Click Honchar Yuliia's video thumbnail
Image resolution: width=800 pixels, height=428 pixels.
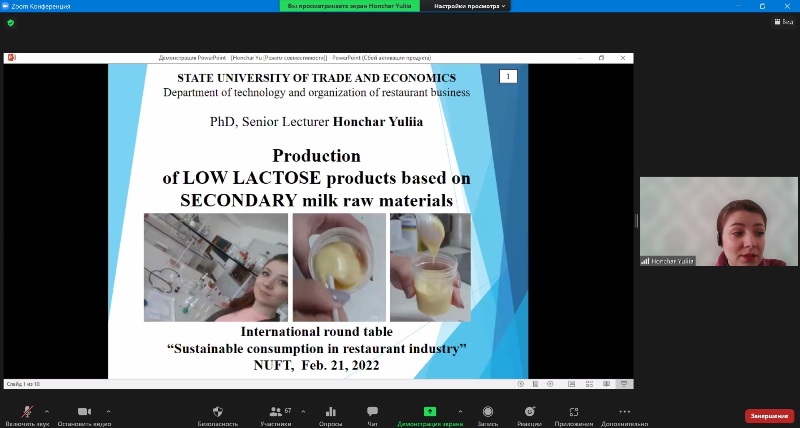(718, 221)
